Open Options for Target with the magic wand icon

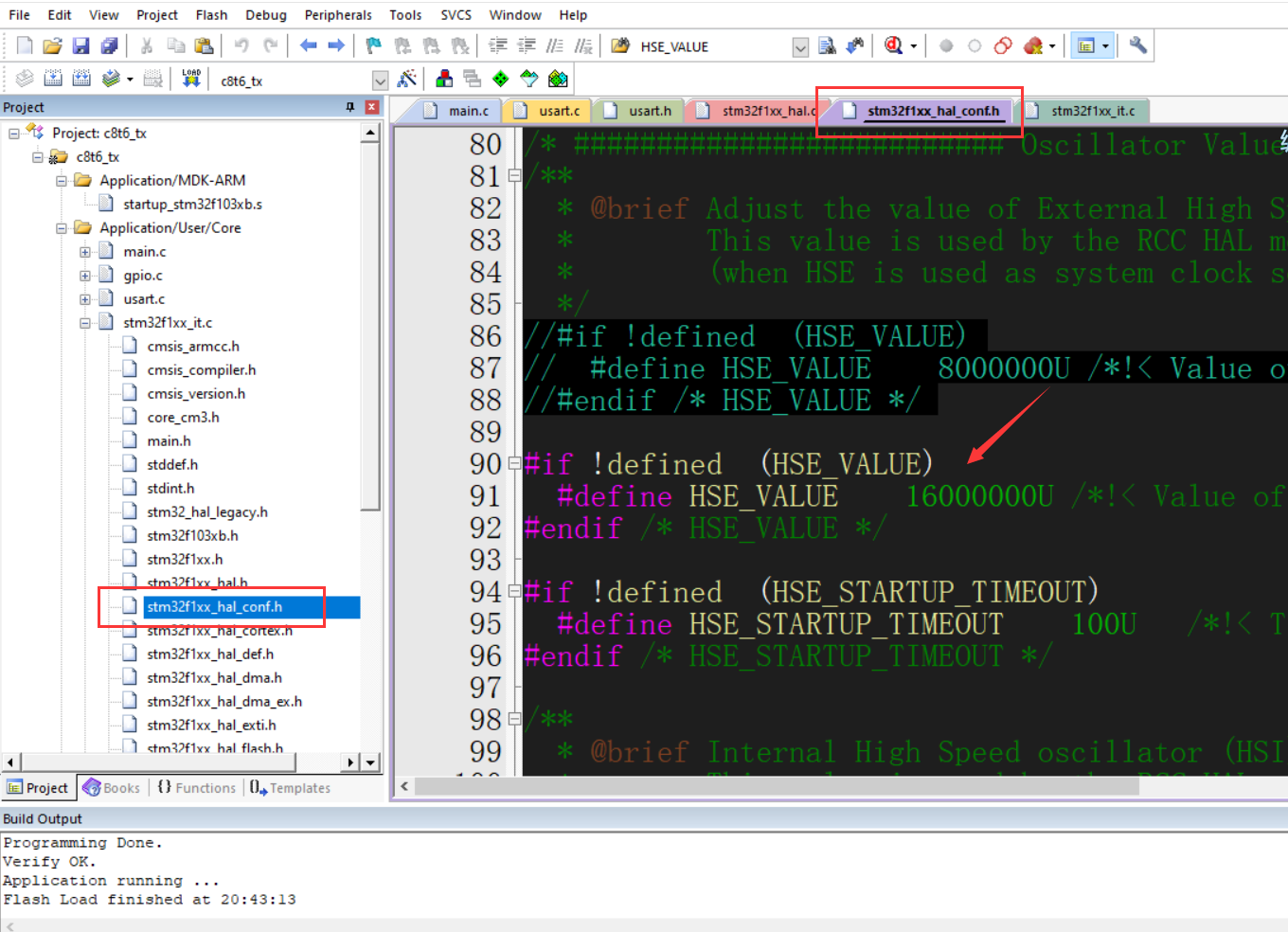(407, 79)
